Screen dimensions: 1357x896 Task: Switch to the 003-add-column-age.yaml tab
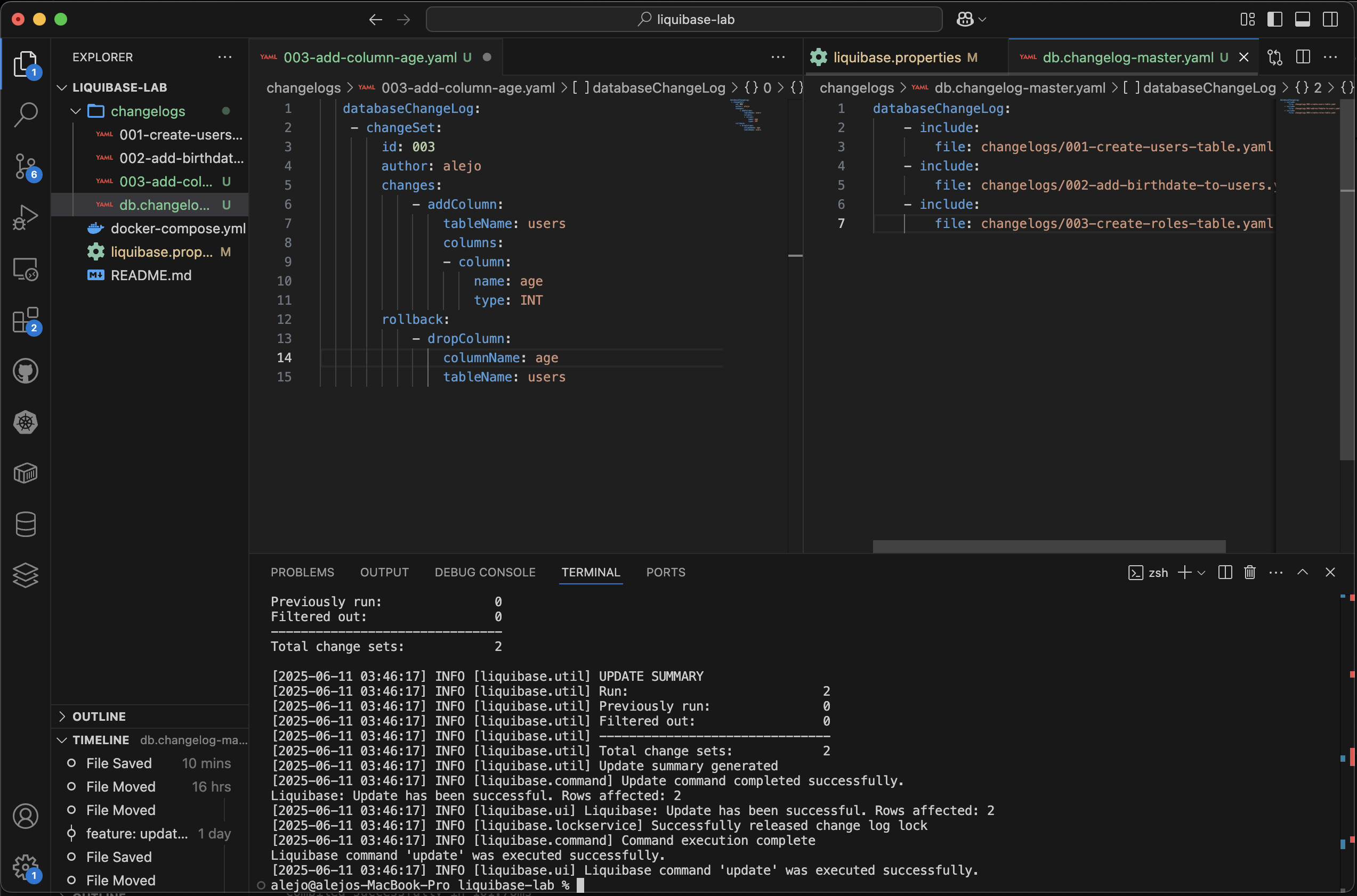376,57
